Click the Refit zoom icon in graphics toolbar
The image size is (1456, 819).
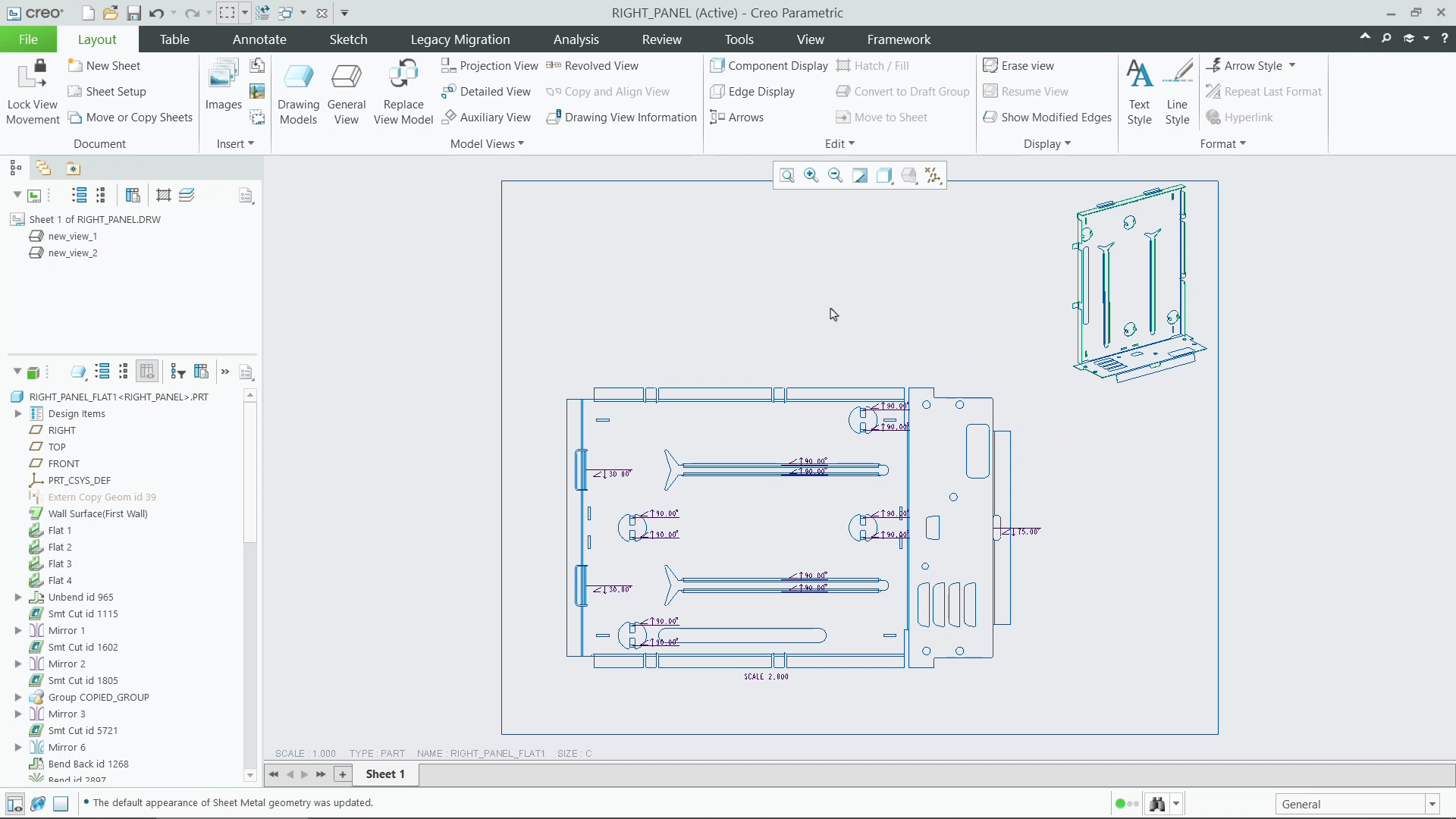(787, 176)
